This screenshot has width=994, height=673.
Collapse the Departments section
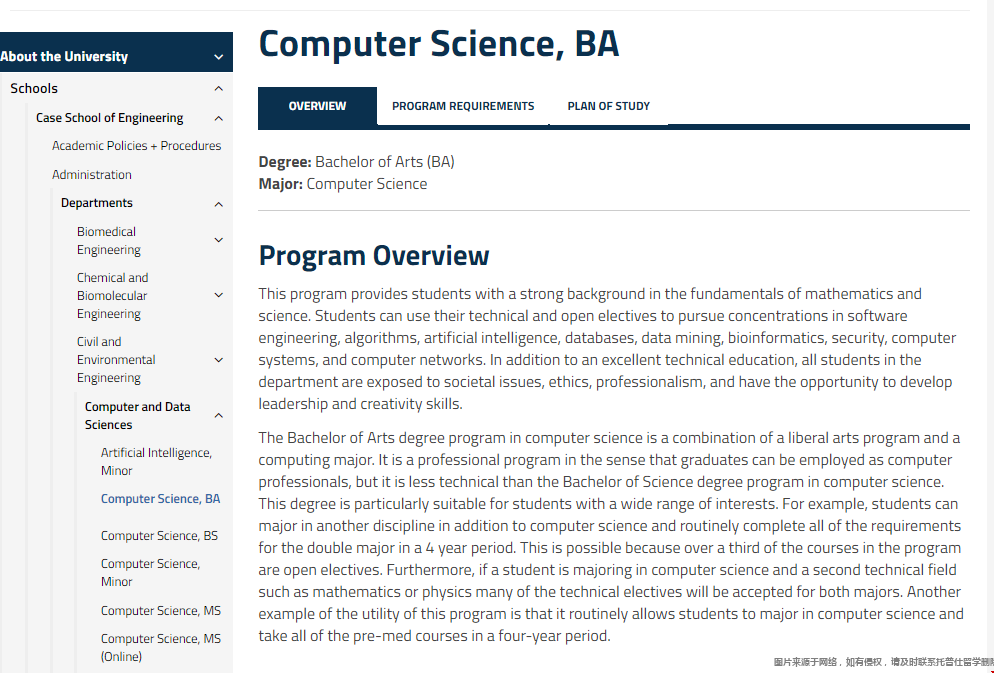coord(218,203)
